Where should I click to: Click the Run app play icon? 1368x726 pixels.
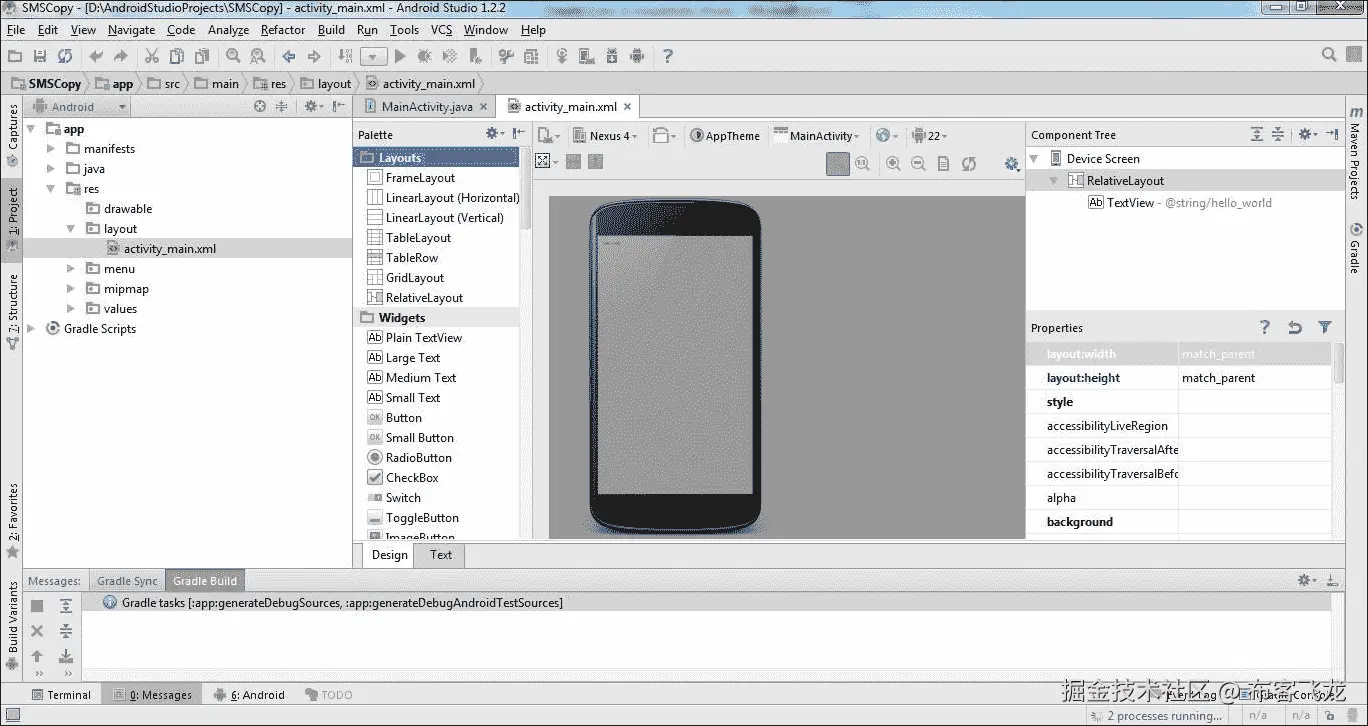(400, 56)
